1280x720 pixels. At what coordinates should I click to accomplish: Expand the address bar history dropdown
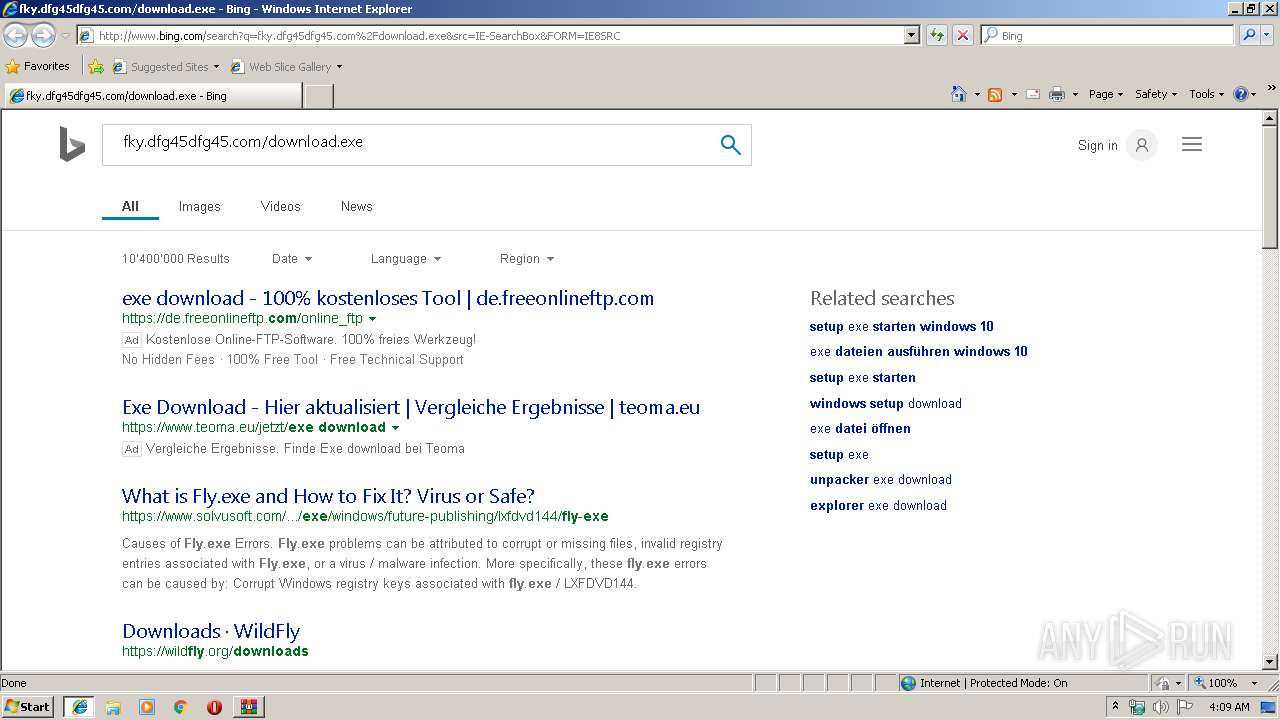tap(911, 35)
